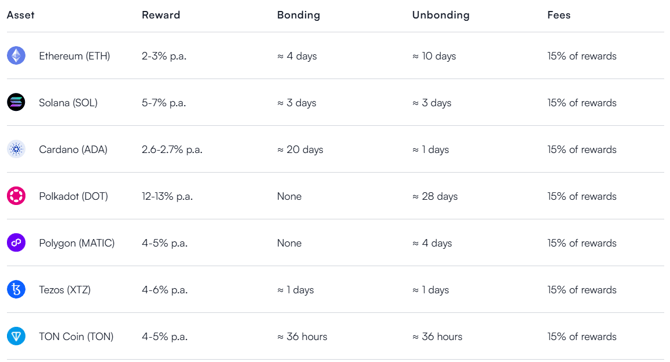Select the Polkadot (DOT) asset name

[x=73, y=196]
